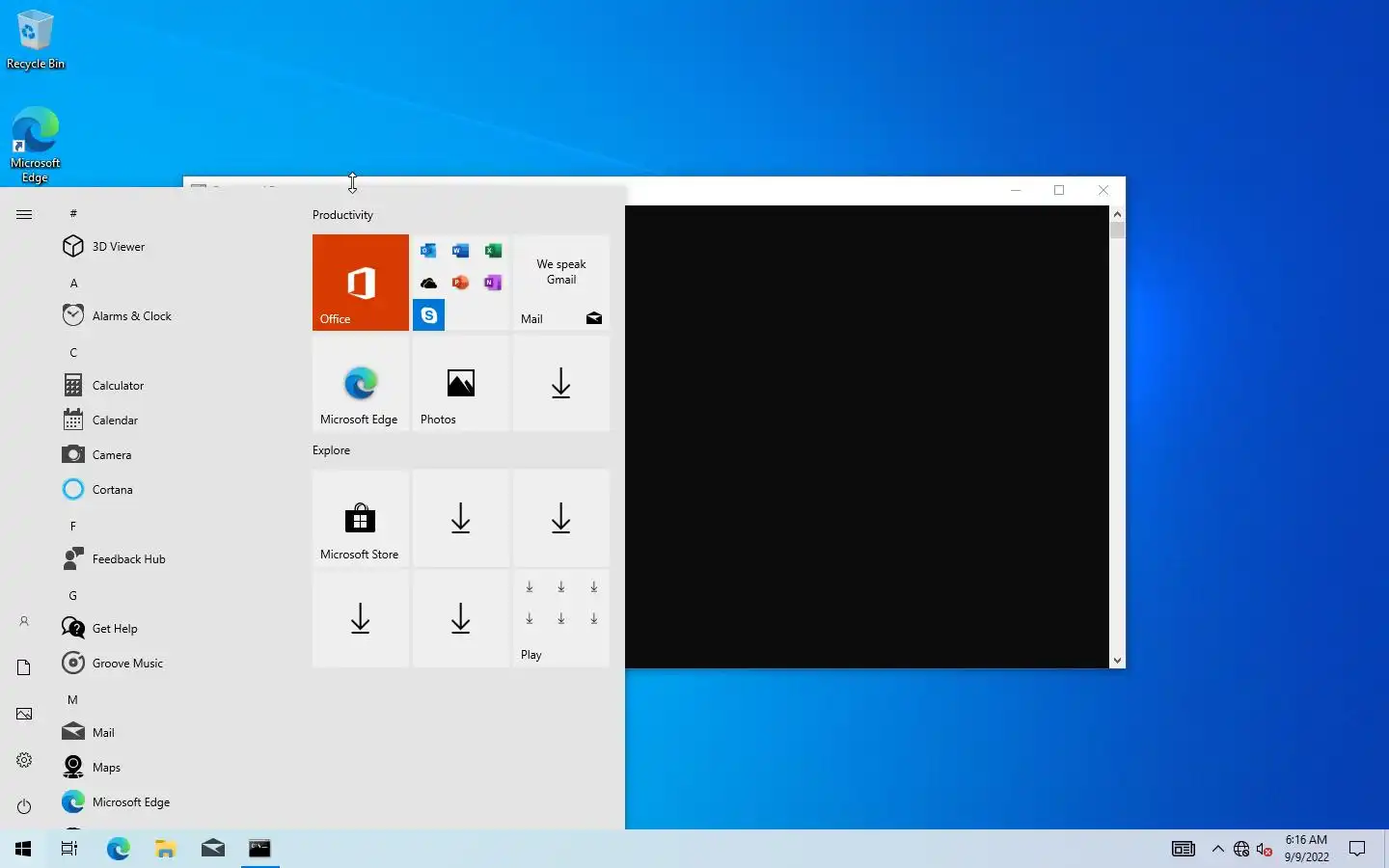Viewport: 1389px width, 868px height.
Task: Click the downloading tile beside Photos
Action: (x=561, y=383)
